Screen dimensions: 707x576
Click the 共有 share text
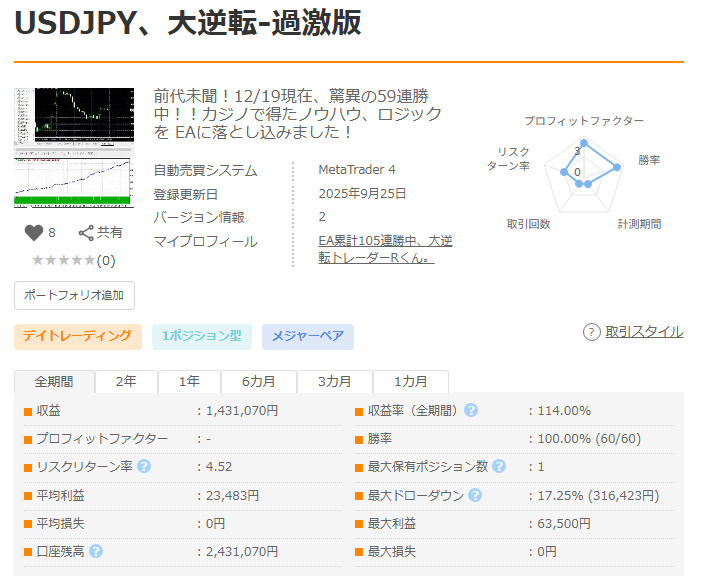[110, 232]
